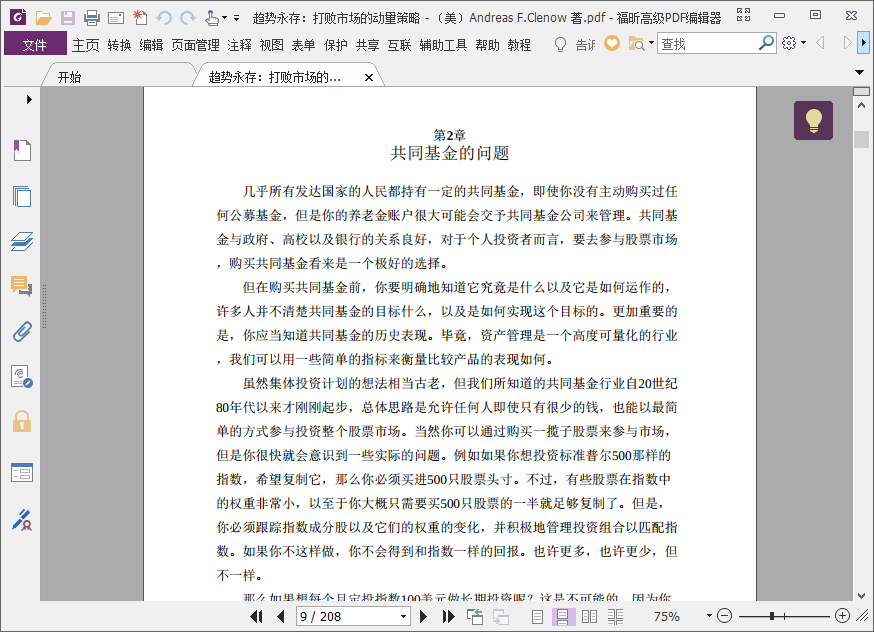This screenshot has height=632, width=874.
Task: Toggle continuous page view mode
Action: [562, 616]
